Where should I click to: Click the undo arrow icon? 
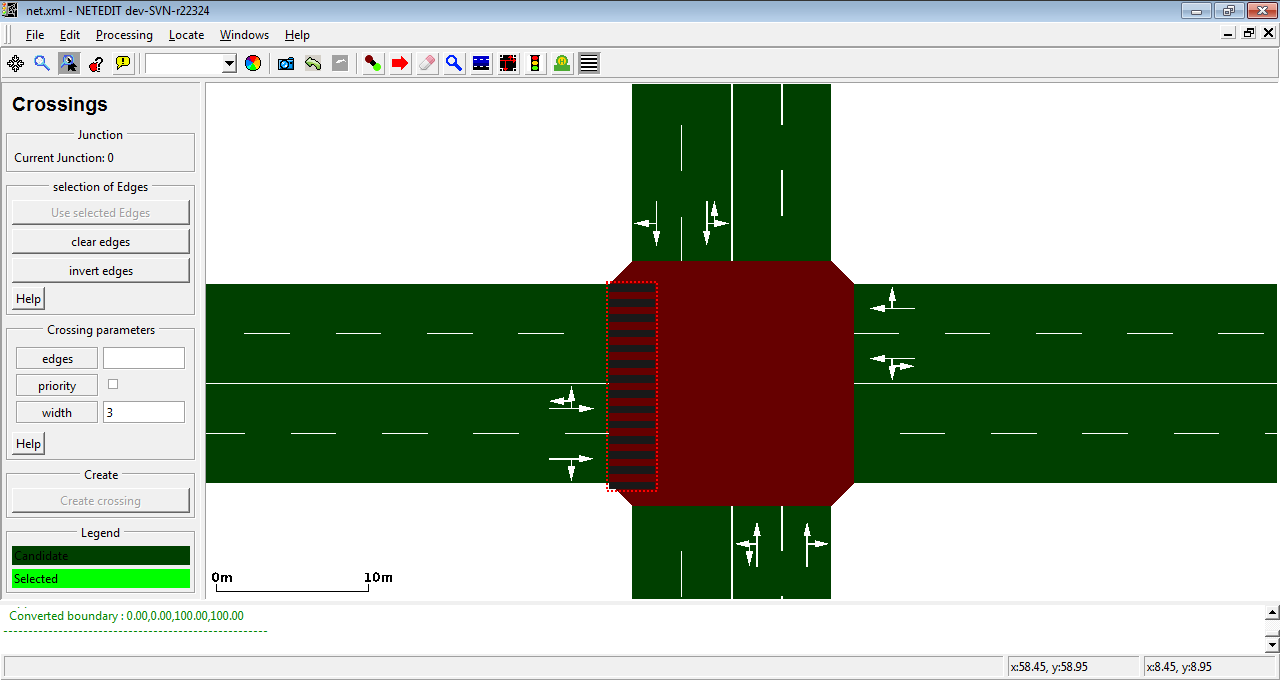pos(313,63)
